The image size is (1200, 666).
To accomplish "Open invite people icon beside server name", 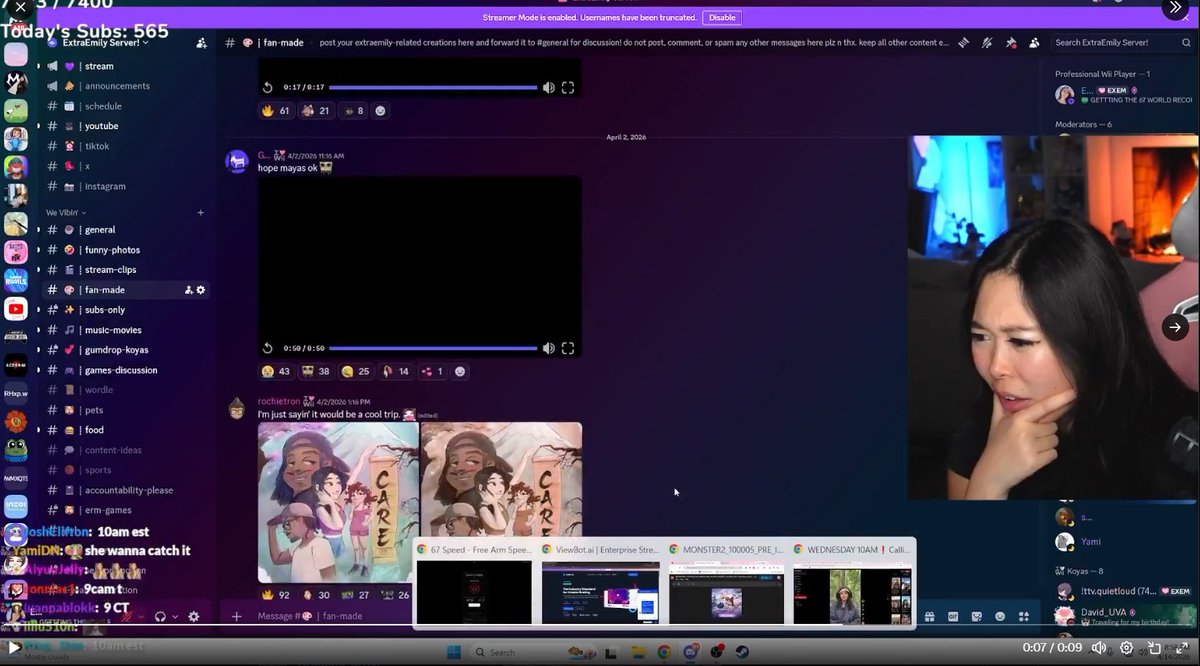I will 202,43.
